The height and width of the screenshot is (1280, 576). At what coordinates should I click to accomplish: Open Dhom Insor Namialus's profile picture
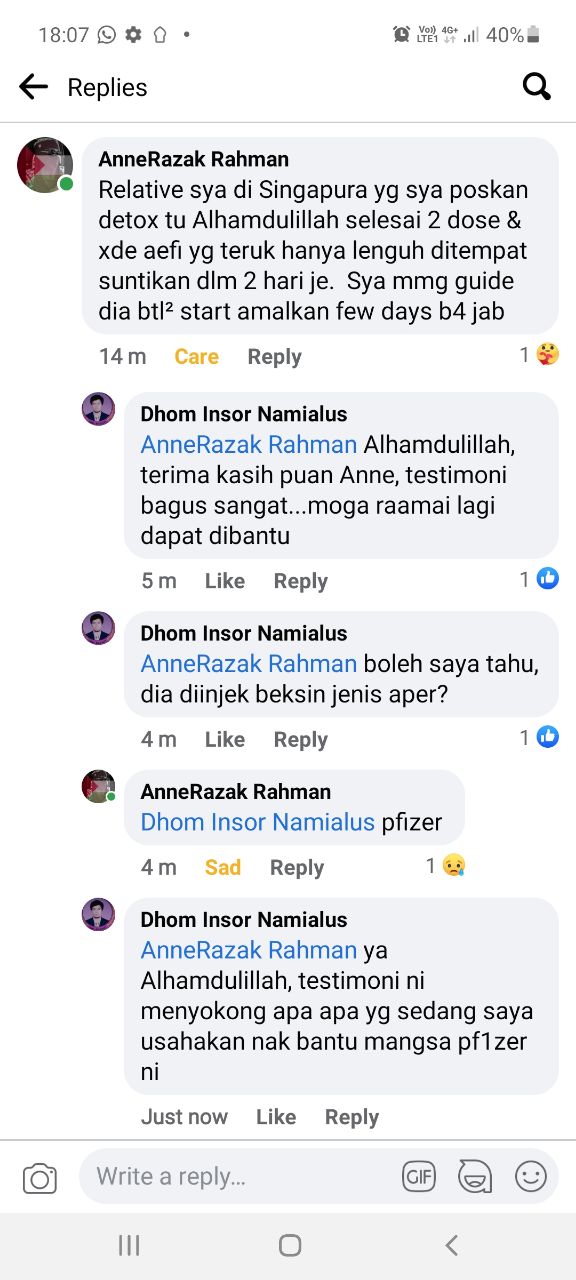98,410
